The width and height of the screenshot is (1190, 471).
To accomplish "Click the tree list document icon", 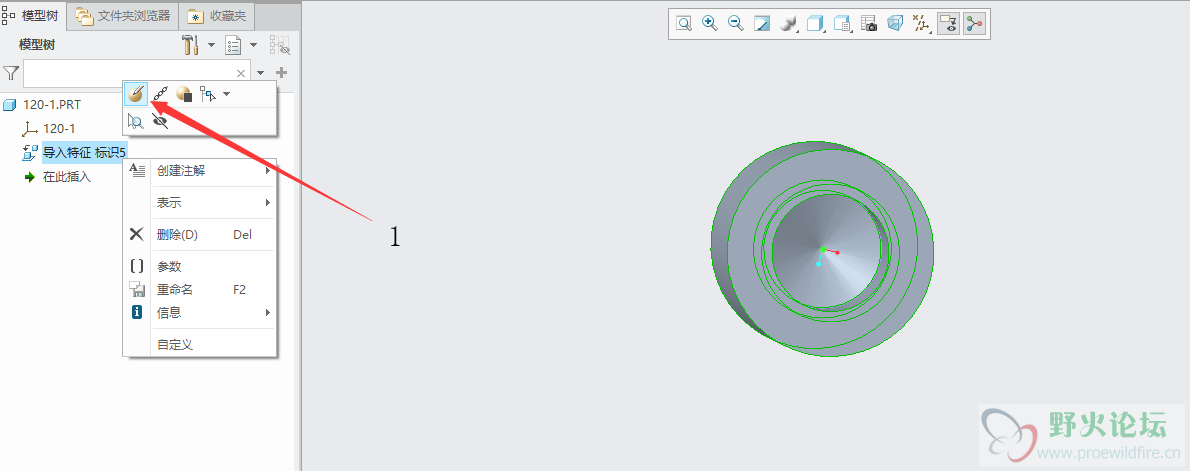I will 233,46.
